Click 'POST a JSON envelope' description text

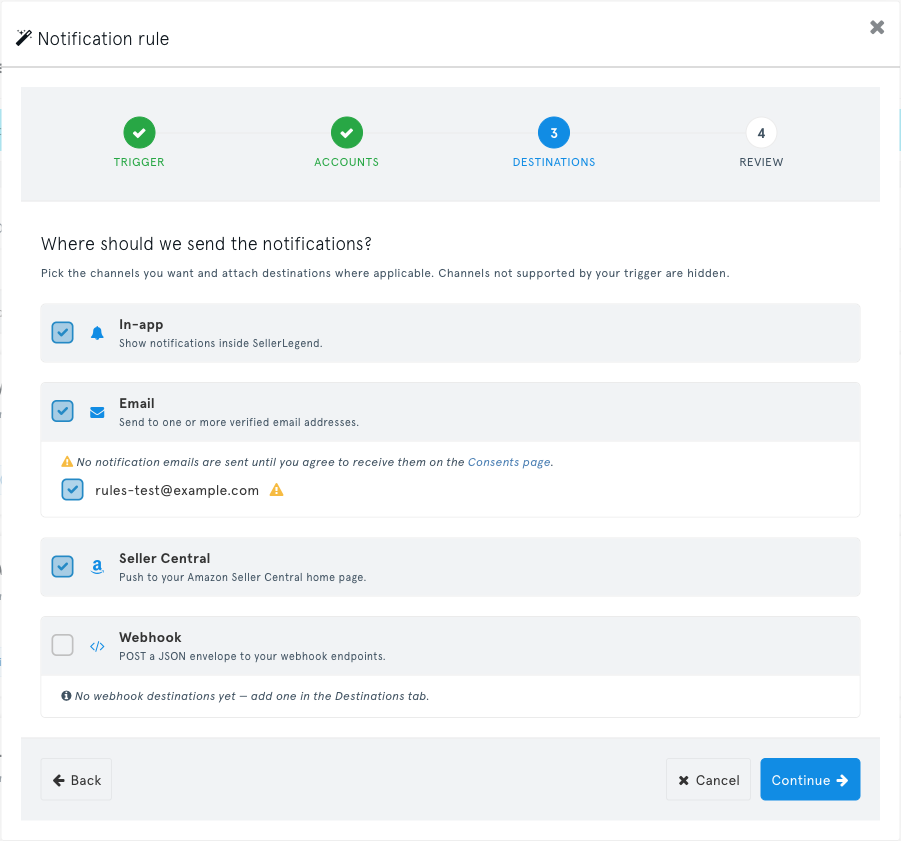pyautogui.click(x=252, y=656)
